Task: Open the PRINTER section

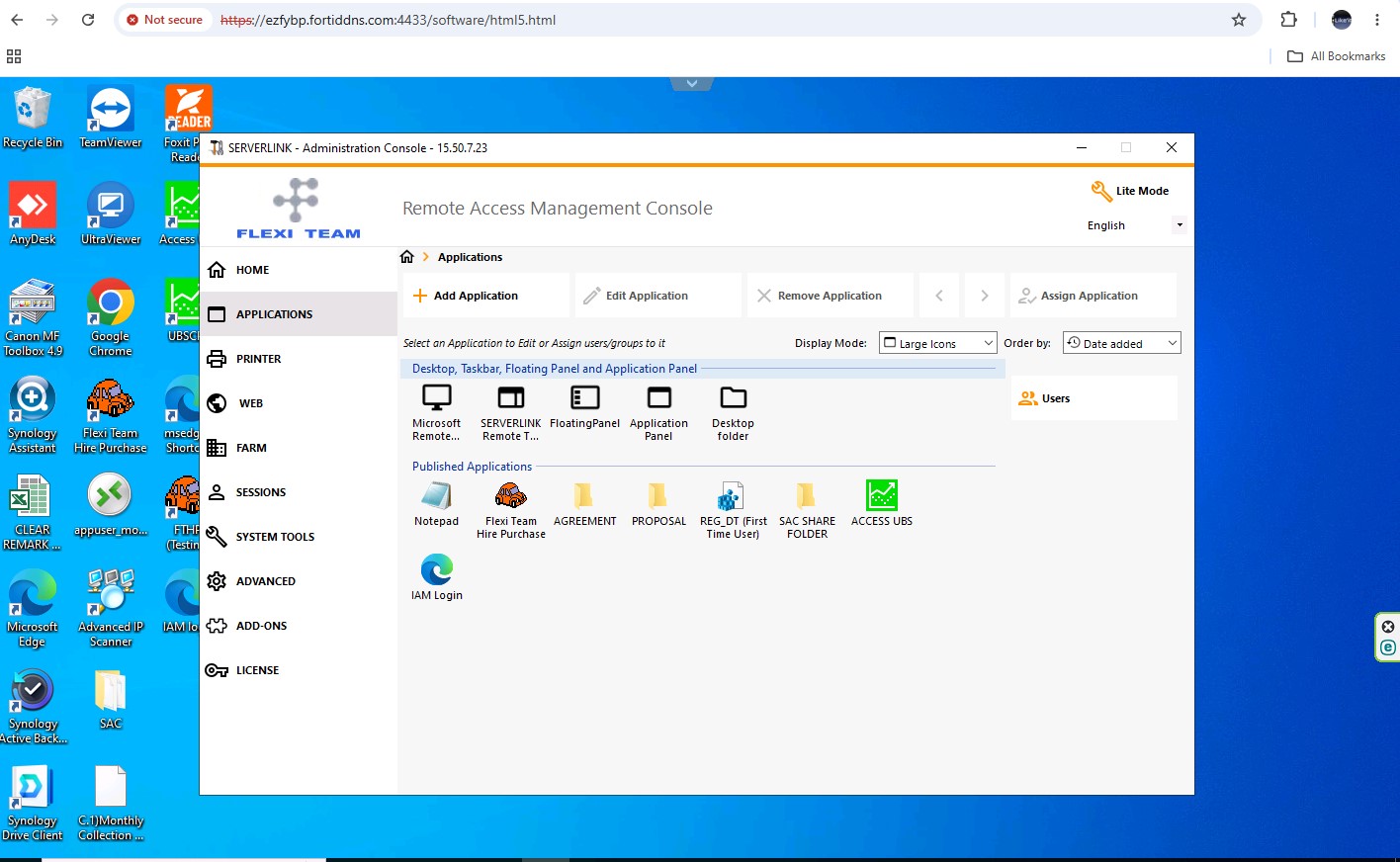Action: (299, 359)
